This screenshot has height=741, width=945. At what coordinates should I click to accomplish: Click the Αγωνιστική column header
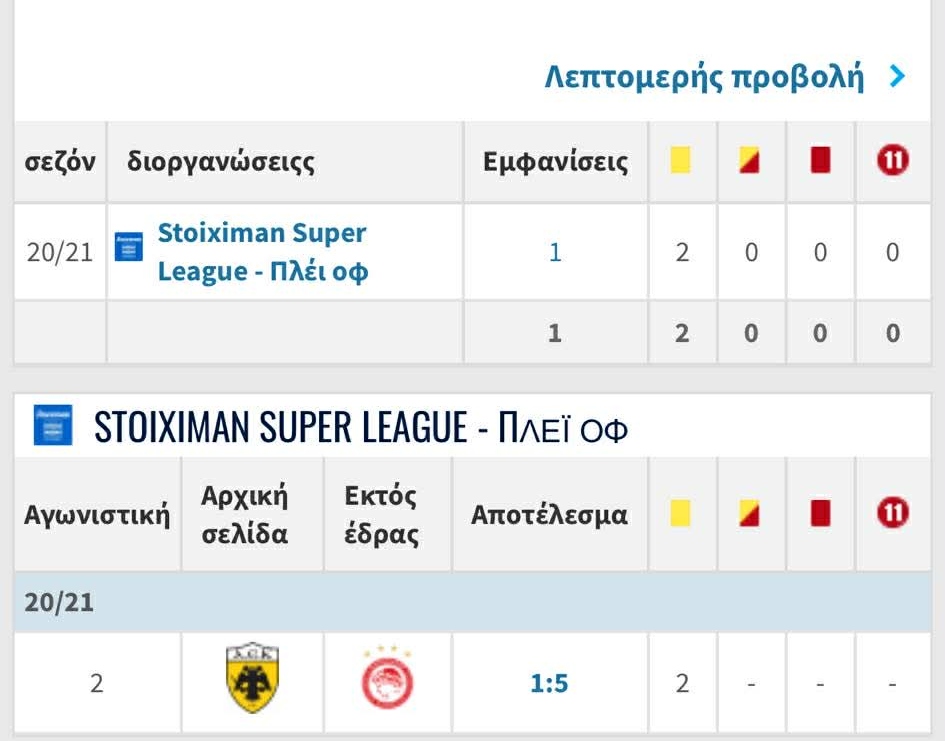pos(97,515)
